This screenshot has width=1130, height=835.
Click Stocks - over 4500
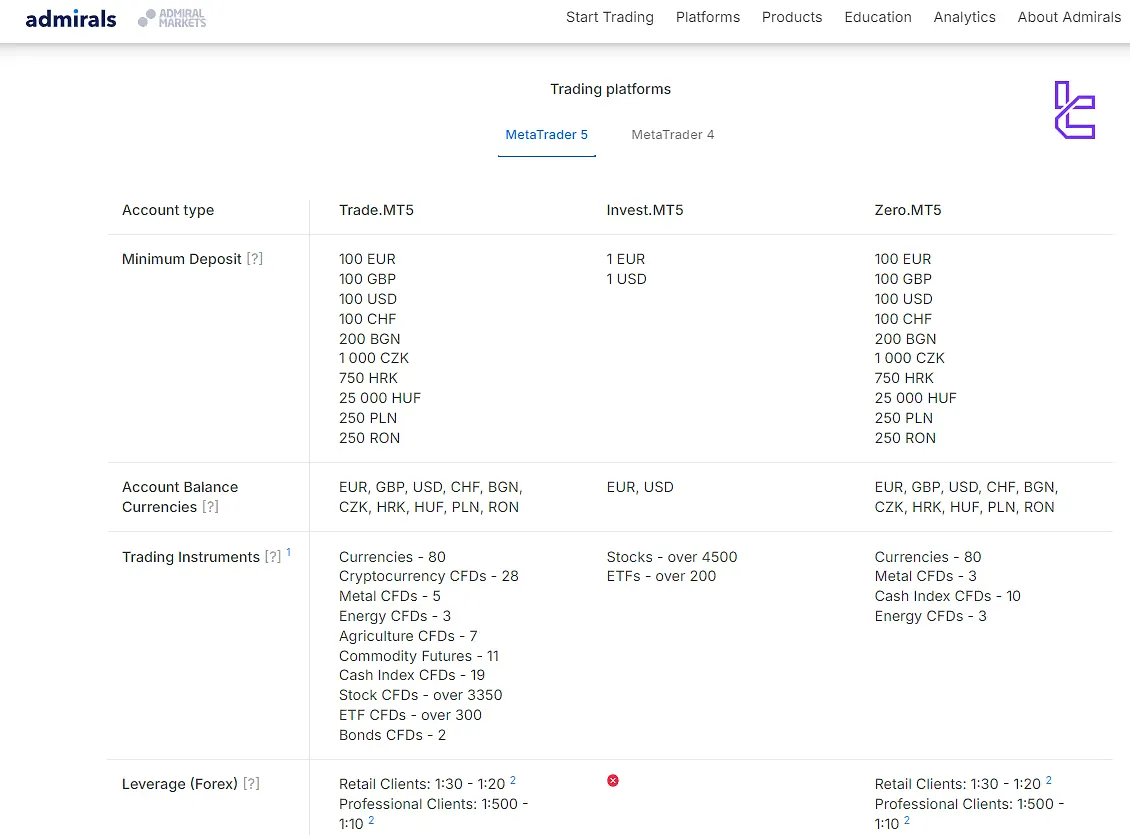(x=672, y=557)
